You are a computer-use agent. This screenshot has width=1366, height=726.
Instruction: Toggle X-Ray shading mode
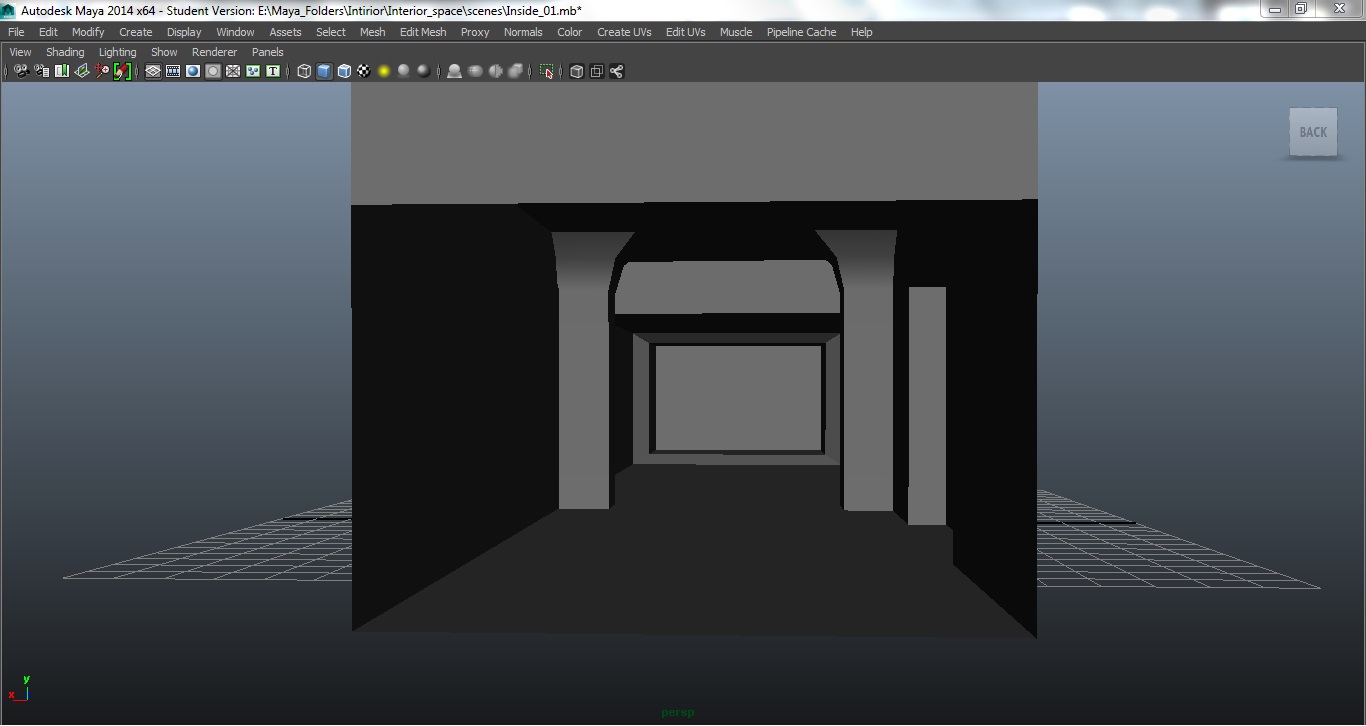tap(576, 71)
